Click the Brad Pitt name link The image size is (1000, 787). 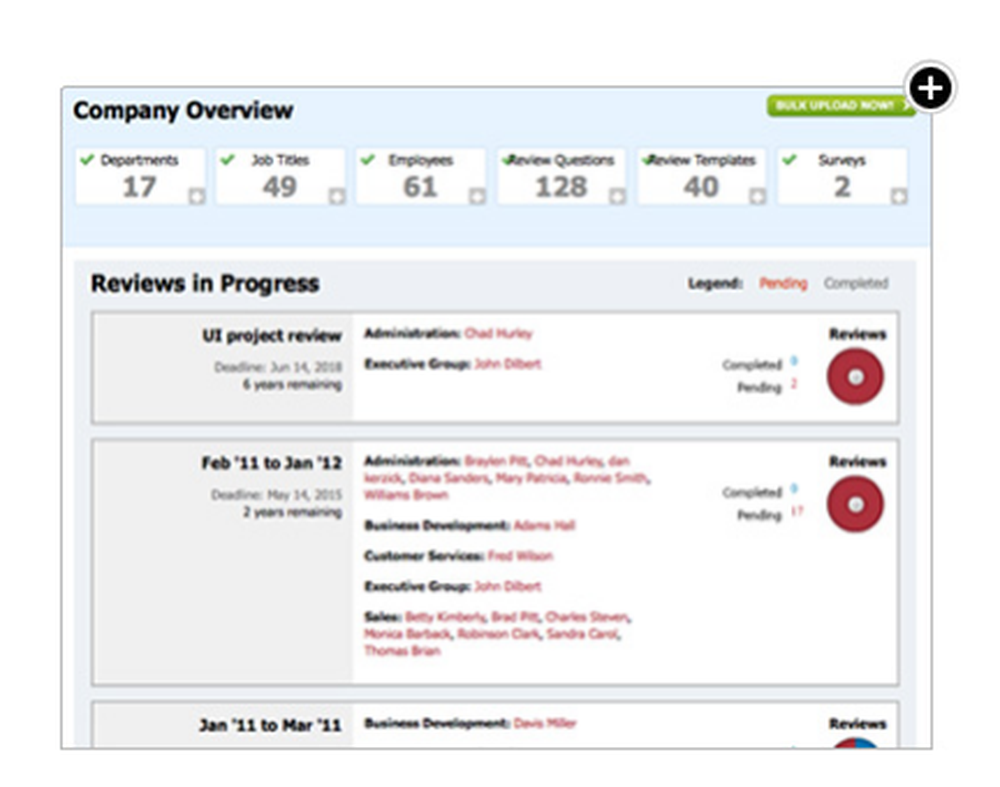click(x=515, y=617)
